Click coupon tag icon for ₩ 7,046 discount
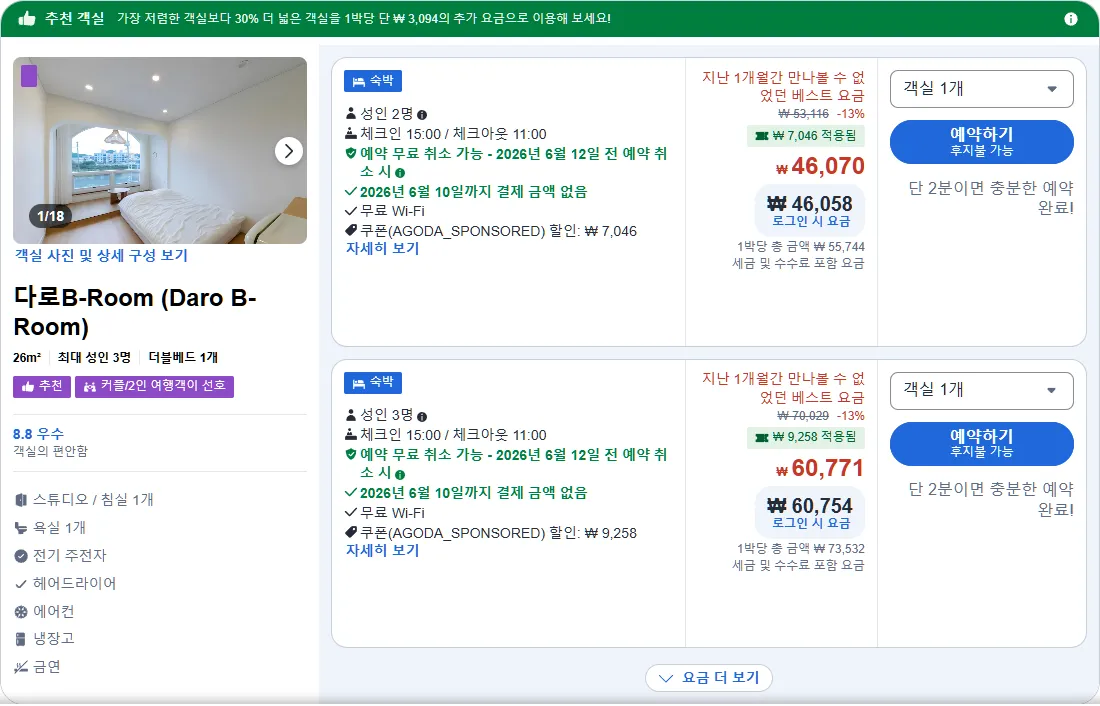This screenshot has height=706, width=1100. [351, 230]
